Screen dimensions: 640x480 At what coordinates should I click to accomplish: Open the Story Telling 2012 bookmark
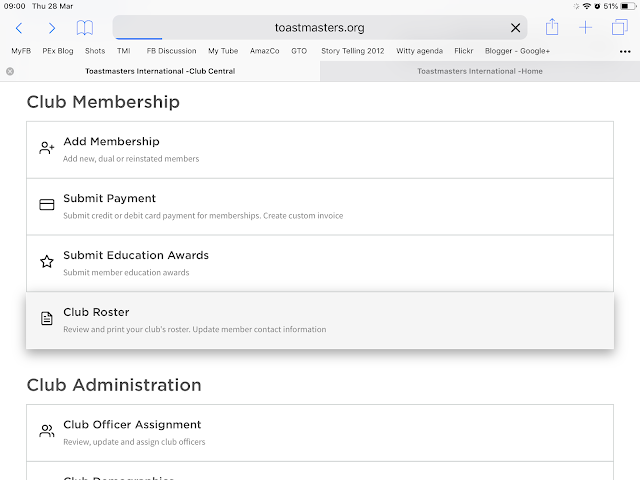(352, 50)
